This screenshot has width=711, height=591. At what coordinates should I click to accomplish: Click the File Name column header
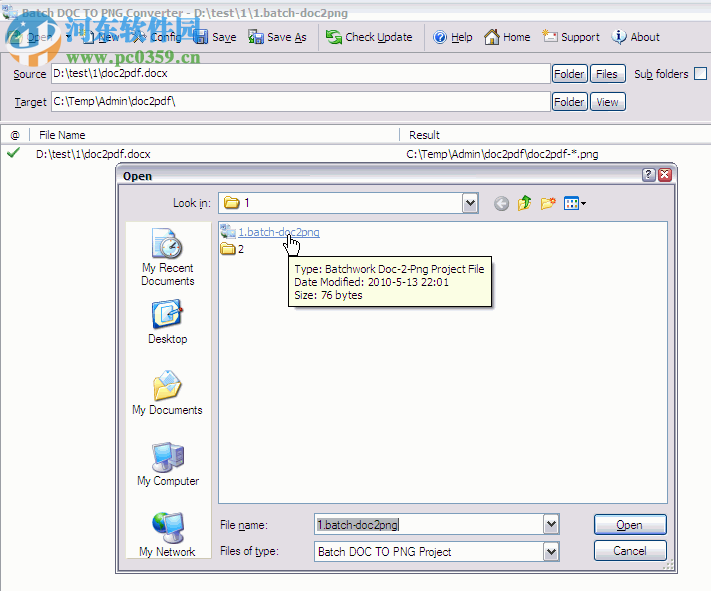[x=62, y=135]
